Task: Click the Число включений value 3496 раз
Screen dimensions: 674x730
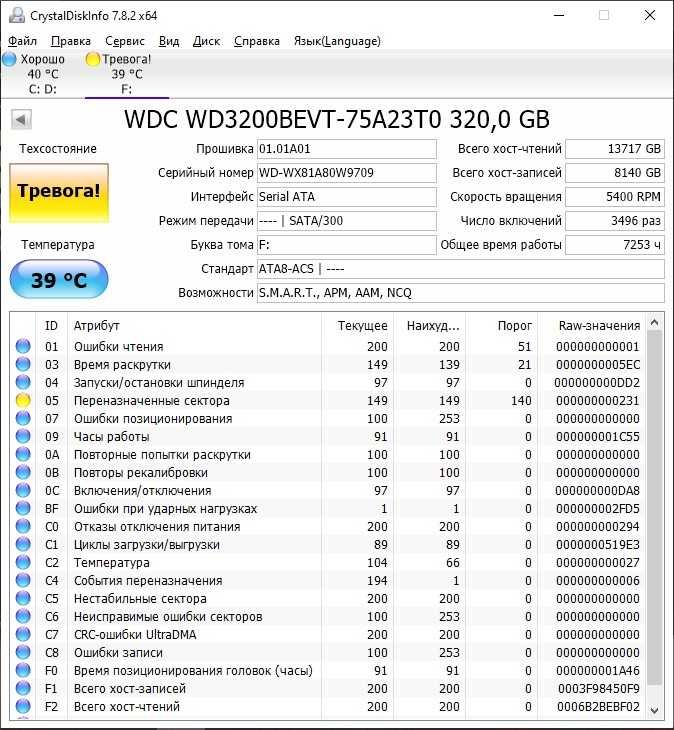Action: point(614,221)
